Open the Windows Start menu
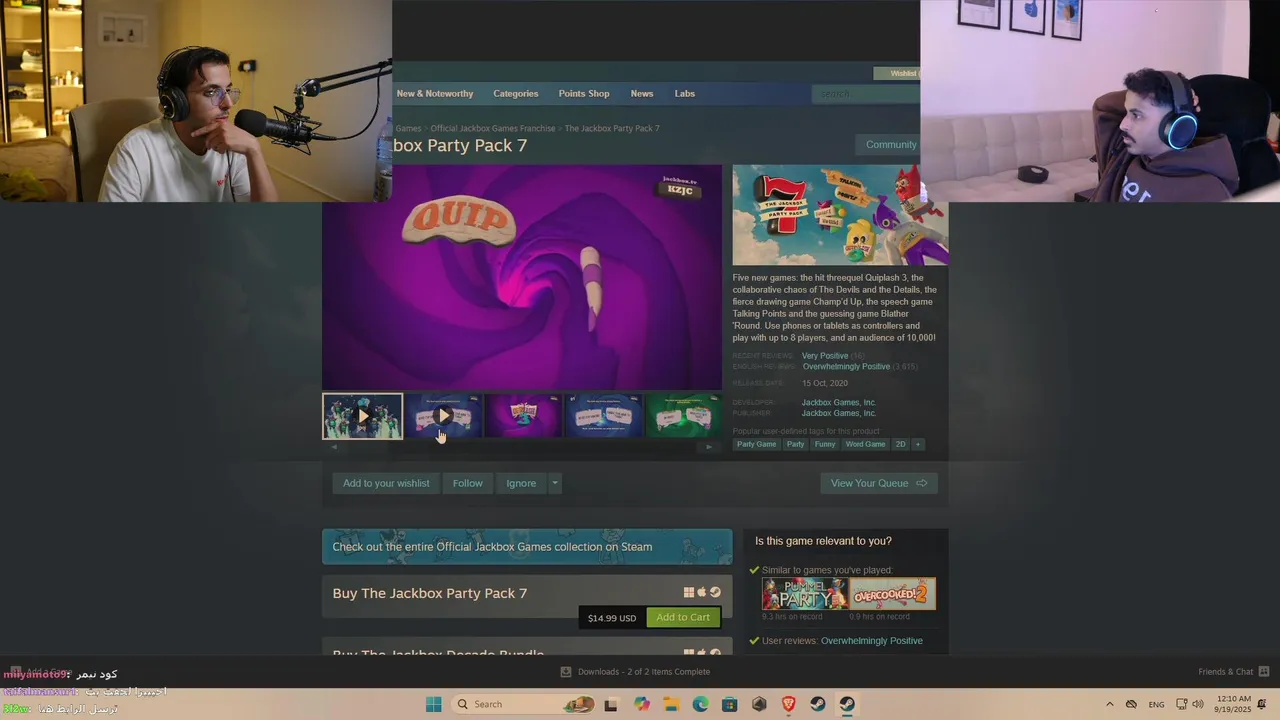The width and height of the screenshot is (1280, 720). pos(433,704)
